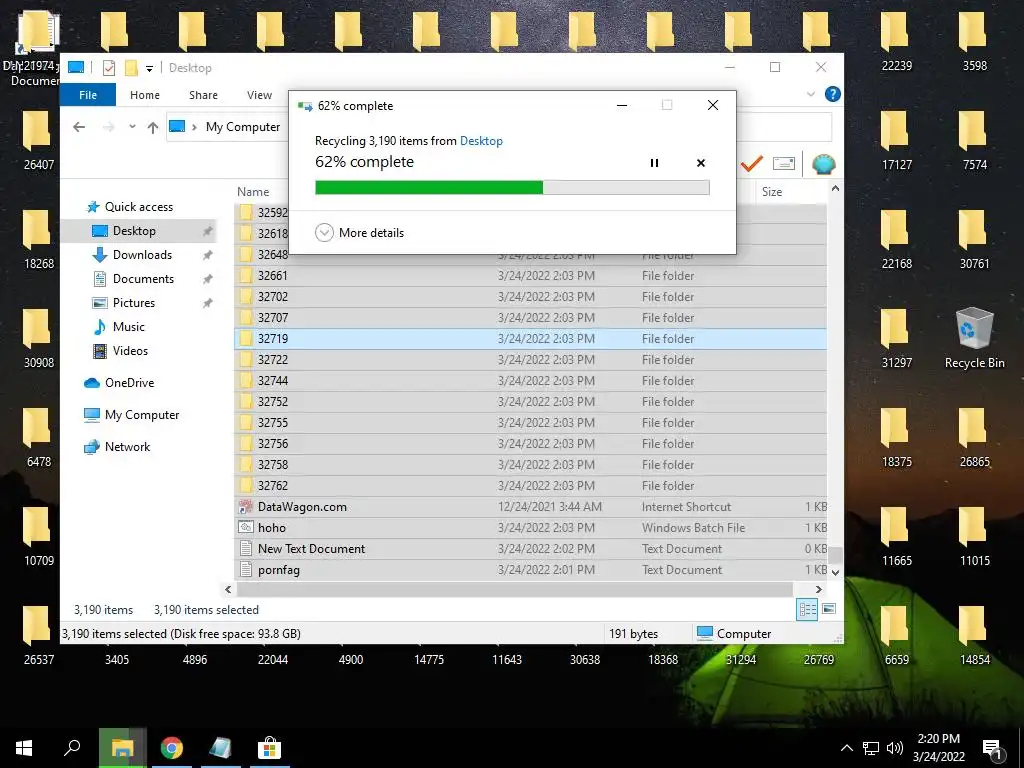Open Music in the navigation pane
1024x768 pixels.
tap(128, 327)
